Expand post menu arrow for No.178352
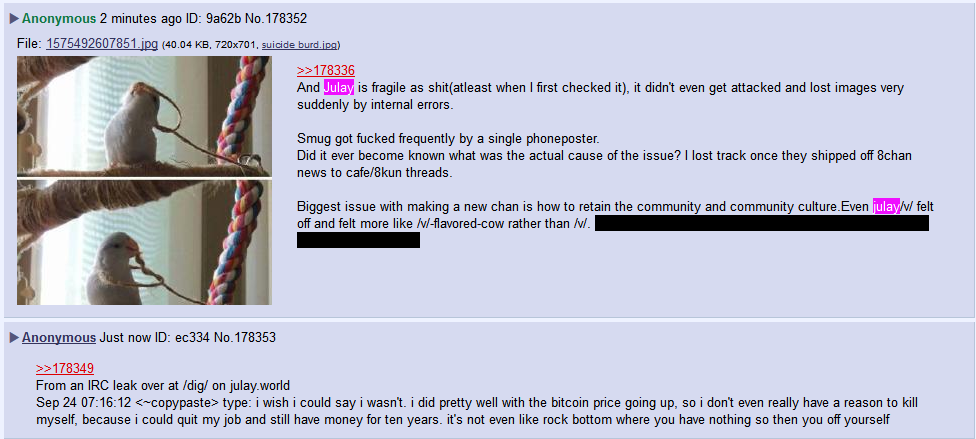The image size is (976, 439). pos(14,19)
